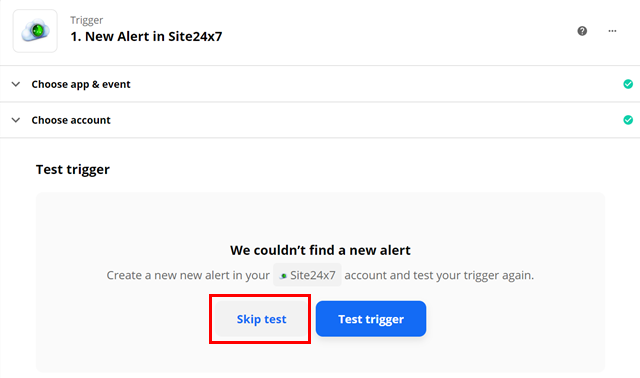Screen dimensions: 640x378
Task: Click green checkmark beside Choose app & event
Action: (628, 84)
